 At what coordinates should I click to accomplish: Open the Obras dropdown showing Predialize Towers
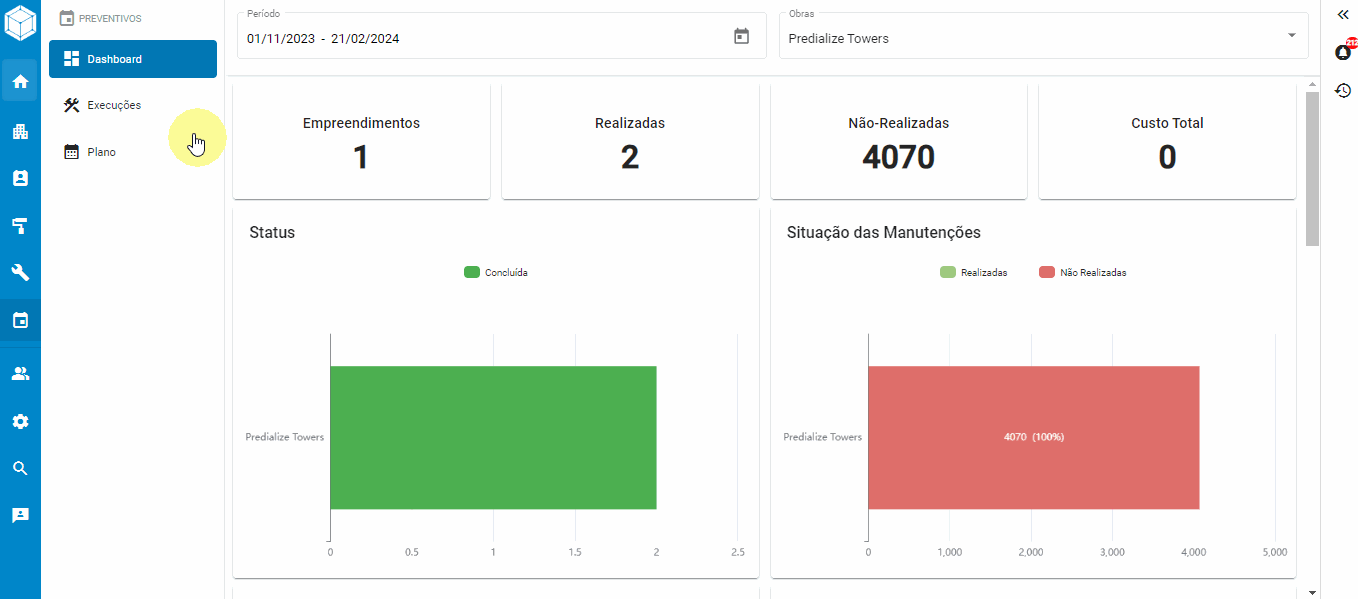pos(1043,35)
